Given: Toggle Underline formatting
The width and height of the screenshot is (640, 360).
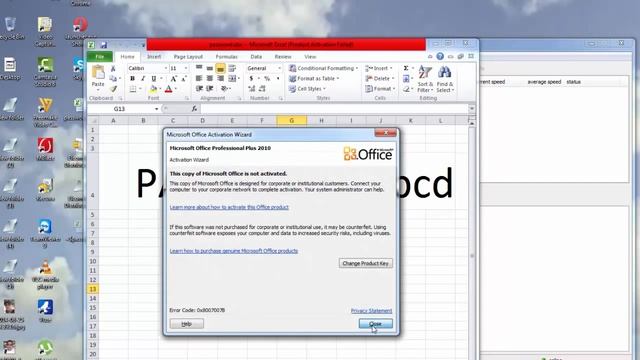Looking at the screenshot, I should tap(153, 78).
